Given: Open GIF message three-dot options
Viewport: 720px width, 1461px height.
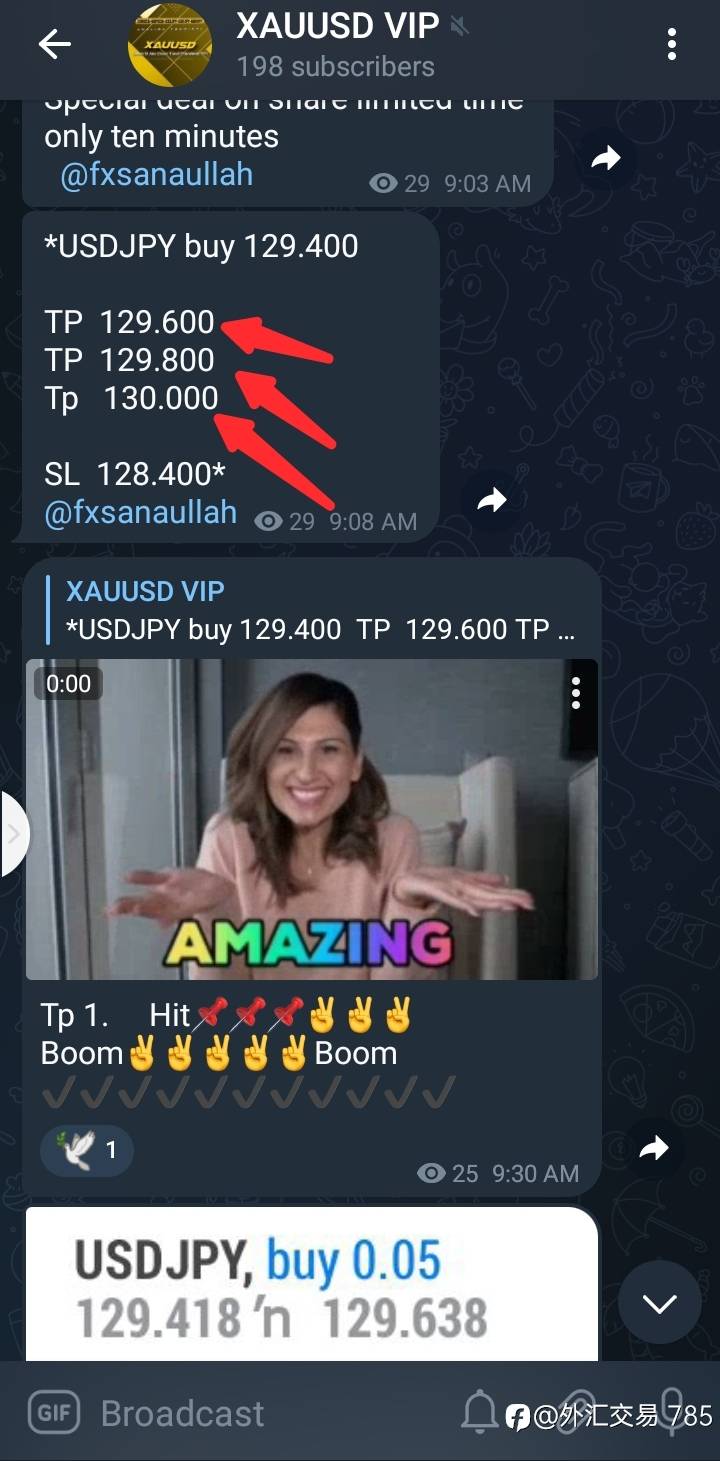Looking at the screenshot, I should point(576,692).
